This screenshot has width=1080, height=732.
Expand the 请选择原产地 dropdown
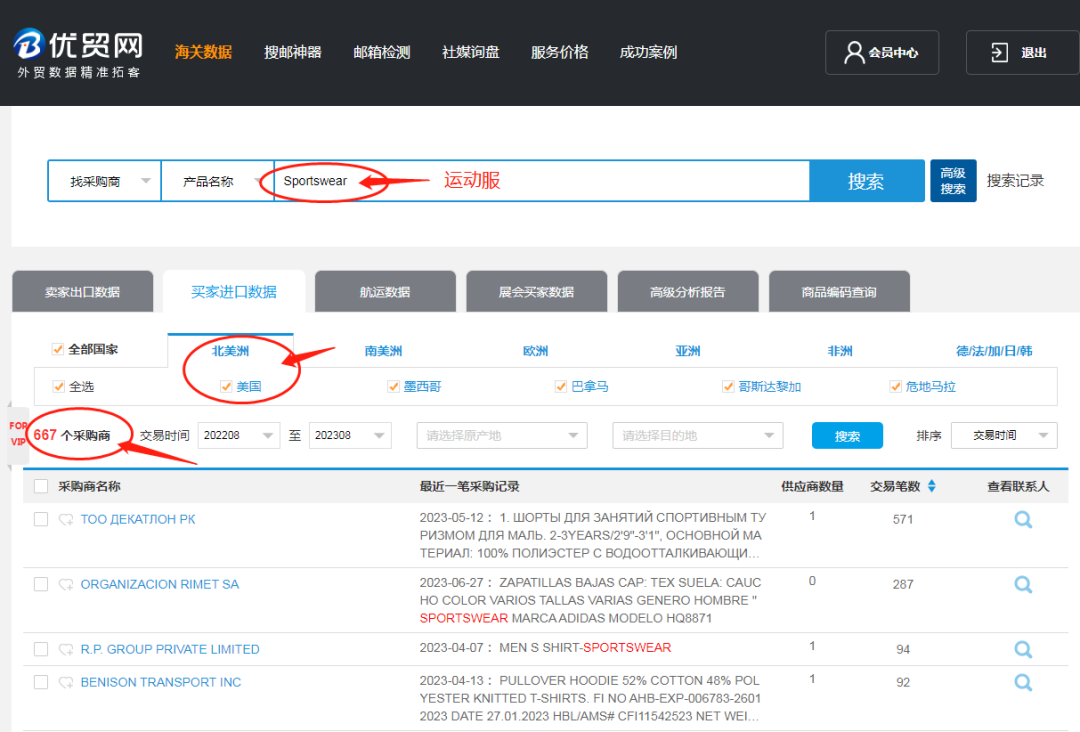(502, 436)
